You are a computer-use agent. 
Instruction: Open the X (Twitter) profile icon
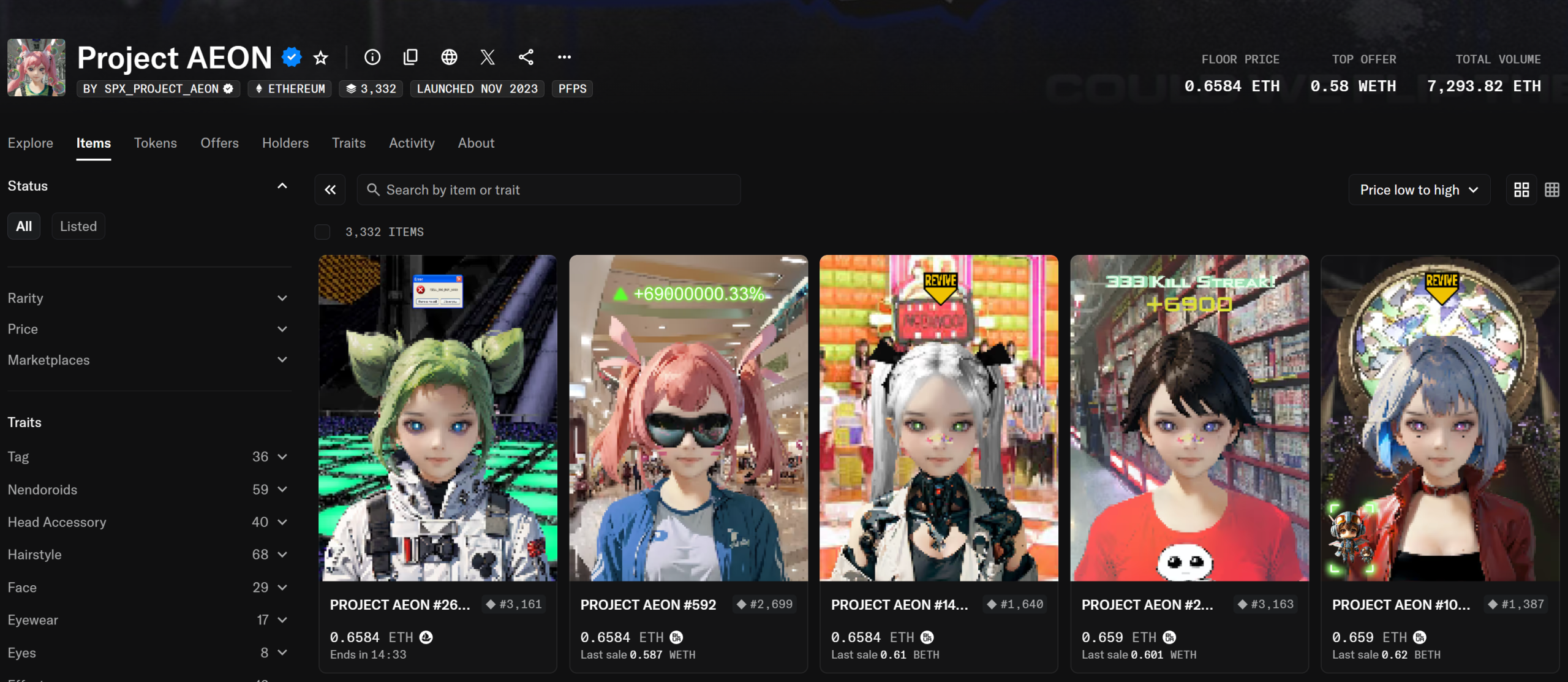[488, 58]
